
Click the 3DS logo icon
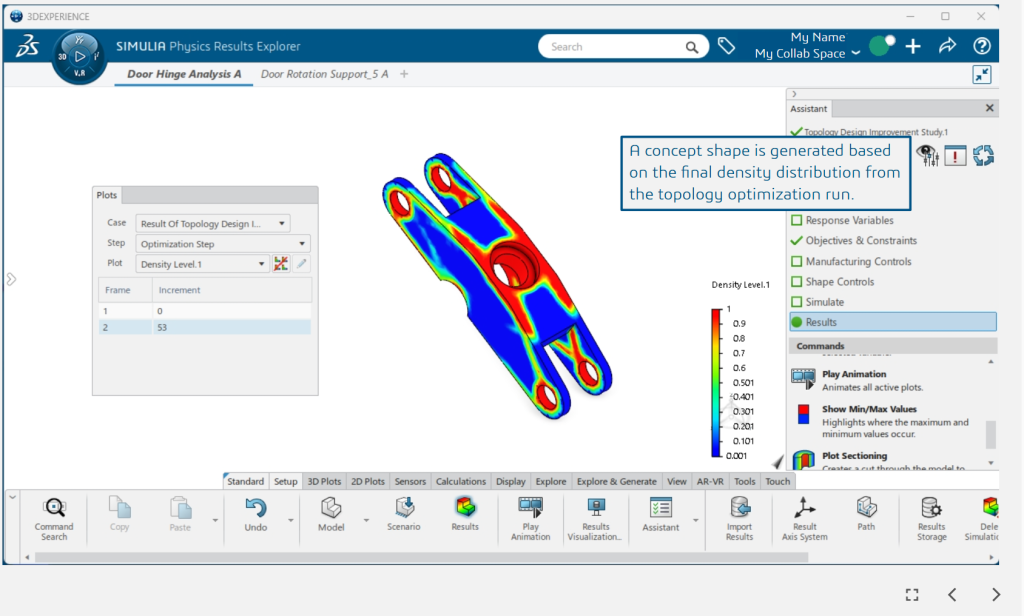point(27,46)
